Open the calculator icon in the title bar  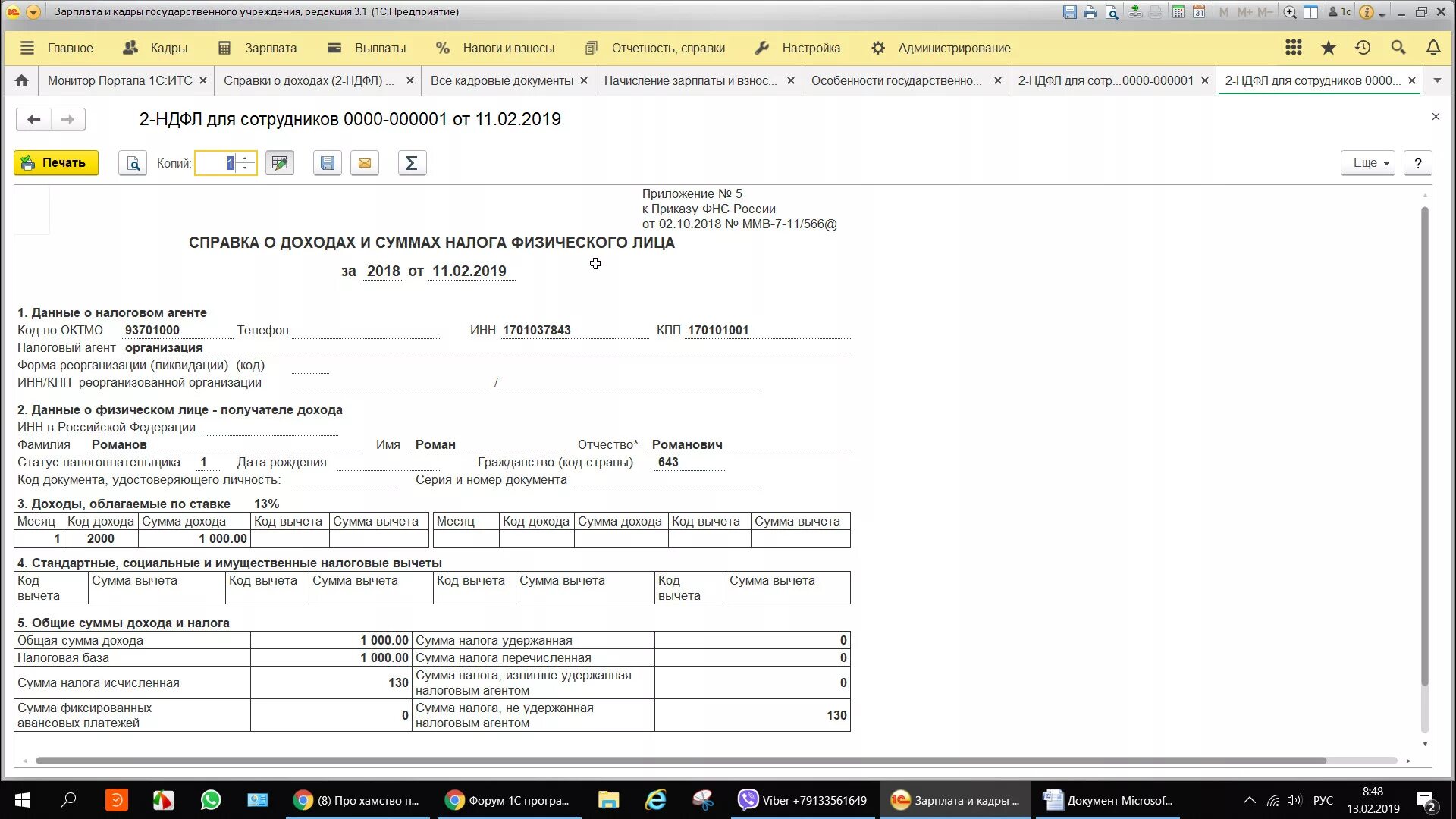point(1178,12)
